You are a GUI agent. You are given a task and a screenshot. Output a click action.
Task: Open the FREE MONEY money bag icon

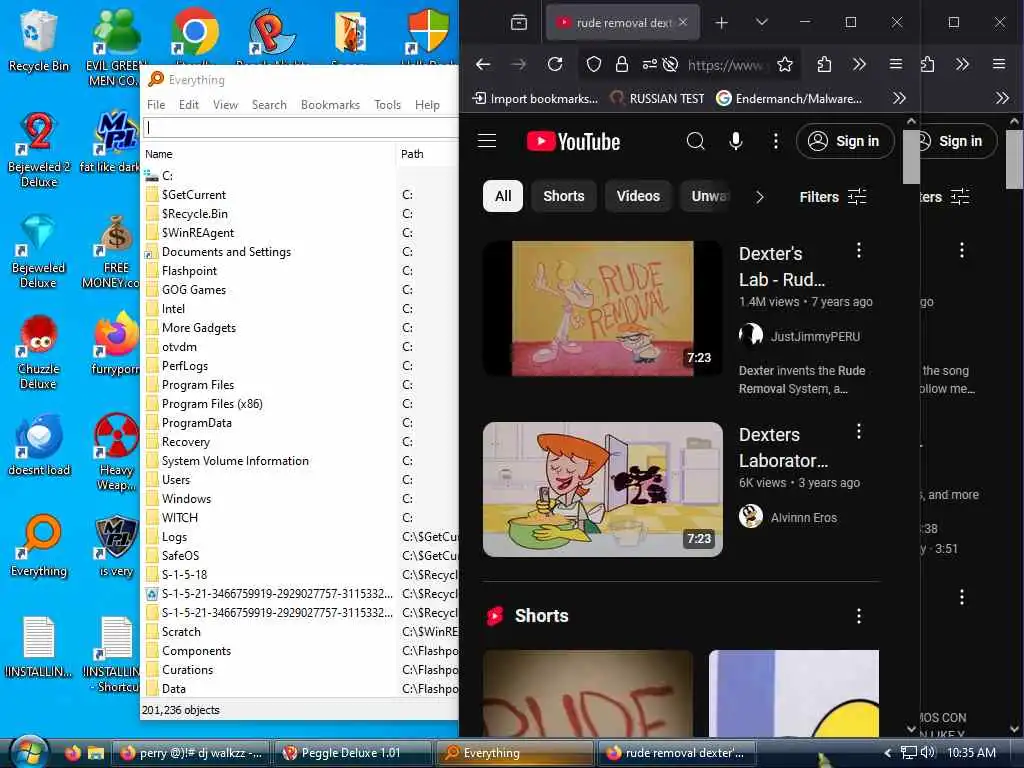tap(115, 251)
